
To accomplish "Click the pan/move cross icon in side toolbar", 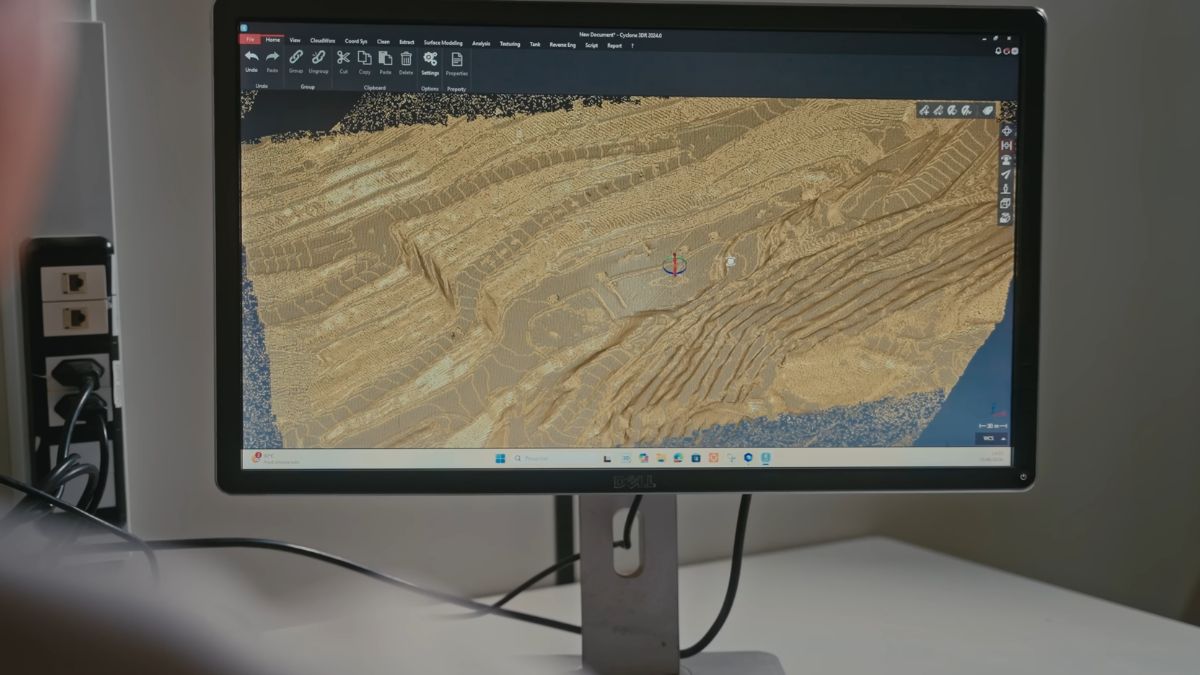I will coord(1006,131).
